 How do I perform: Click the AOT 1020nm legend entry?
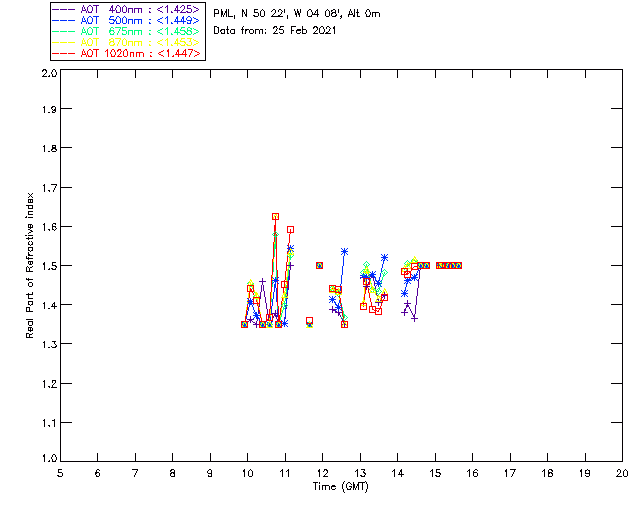(x=126, y=53)
